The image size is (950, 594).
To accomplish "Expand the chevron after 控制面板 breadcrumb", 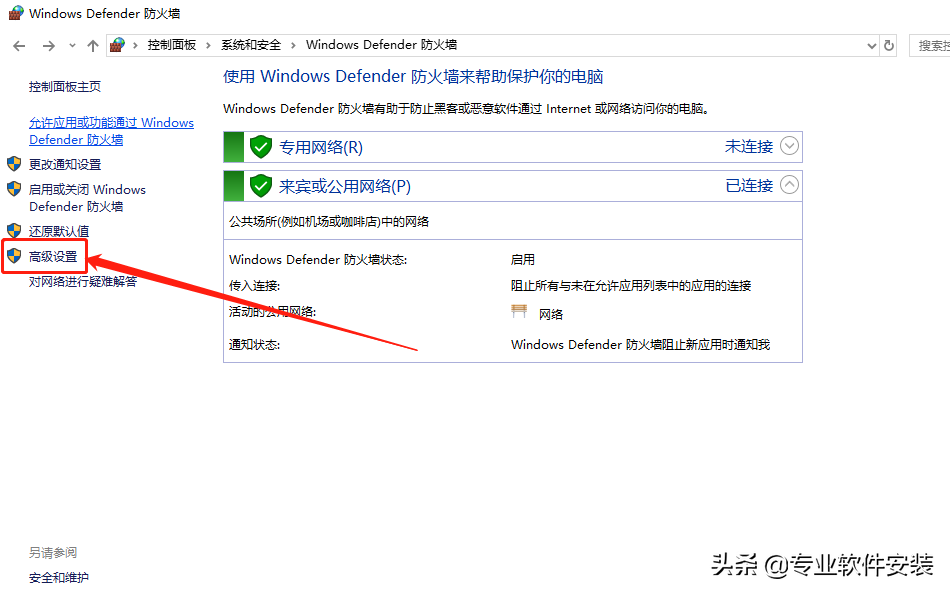I will [x=208, y=45].
